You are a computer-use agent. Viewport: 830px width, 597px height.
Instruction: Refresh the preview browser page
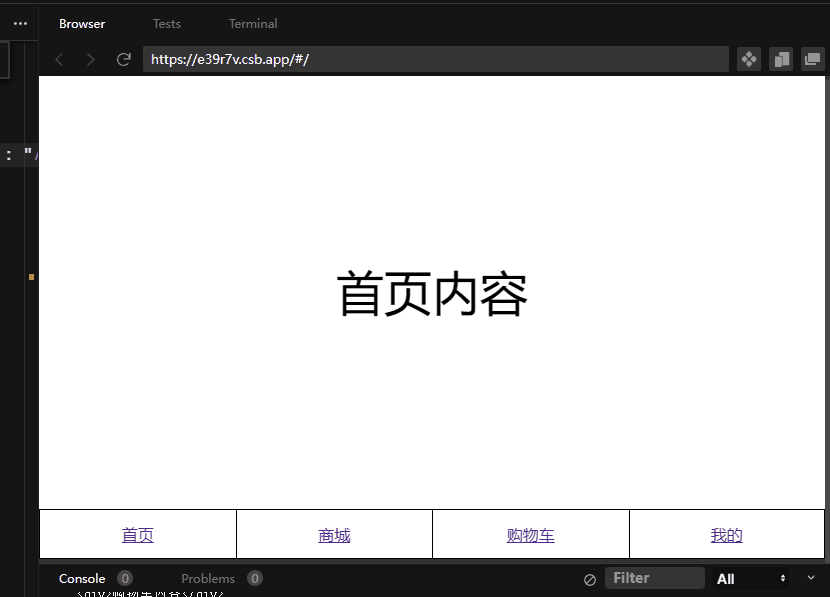pos(123,59)
